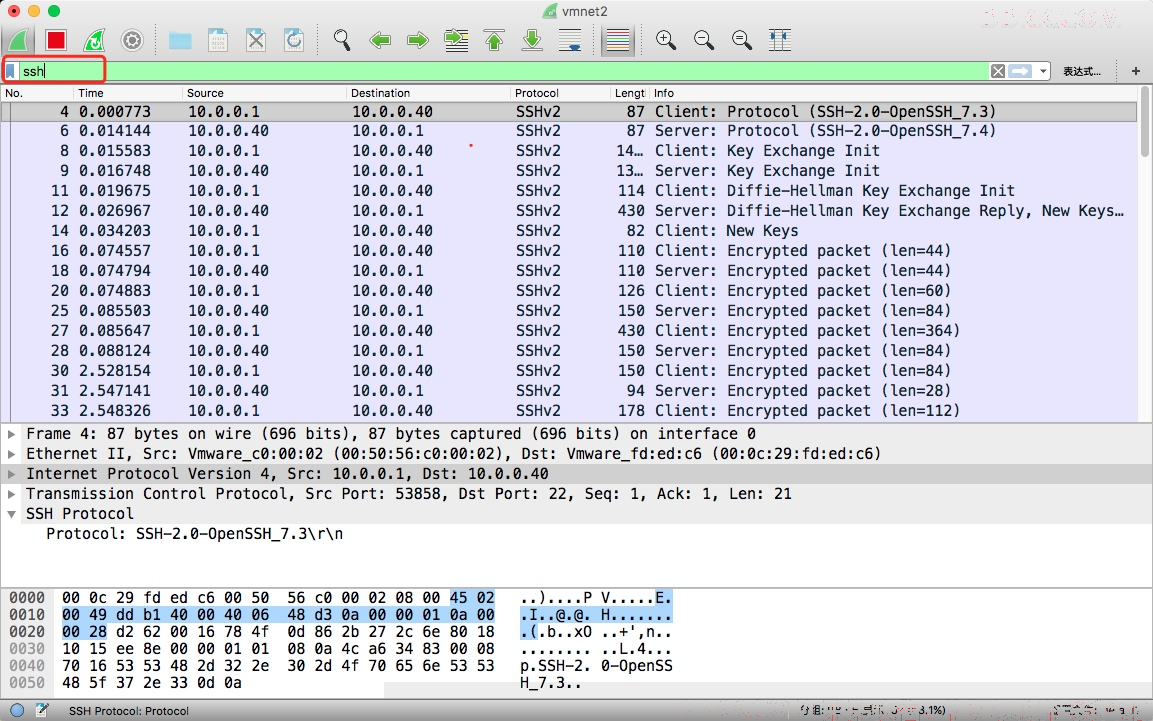This screenshot has width=1153, height=721.
Task: Go back in packet history
Action: coord(380,40)
